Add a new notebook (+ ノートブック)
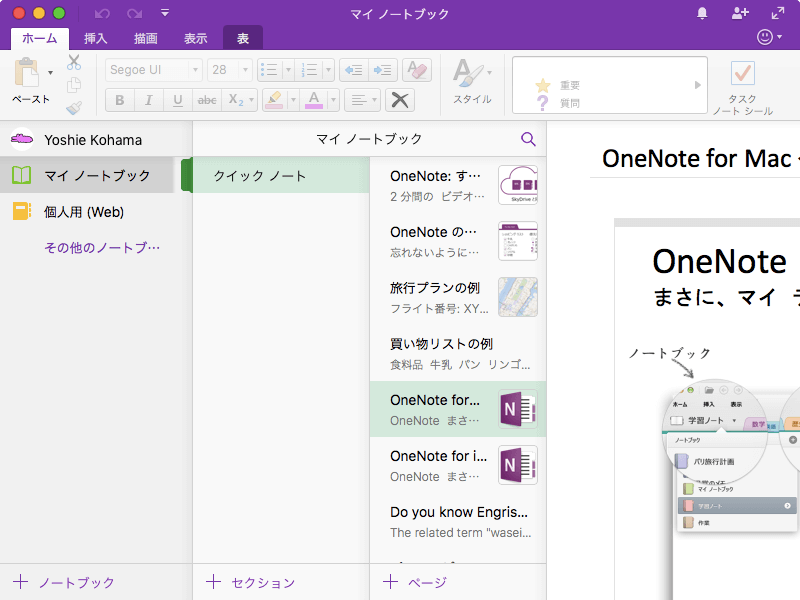800x600 pixels. point(64,582)
